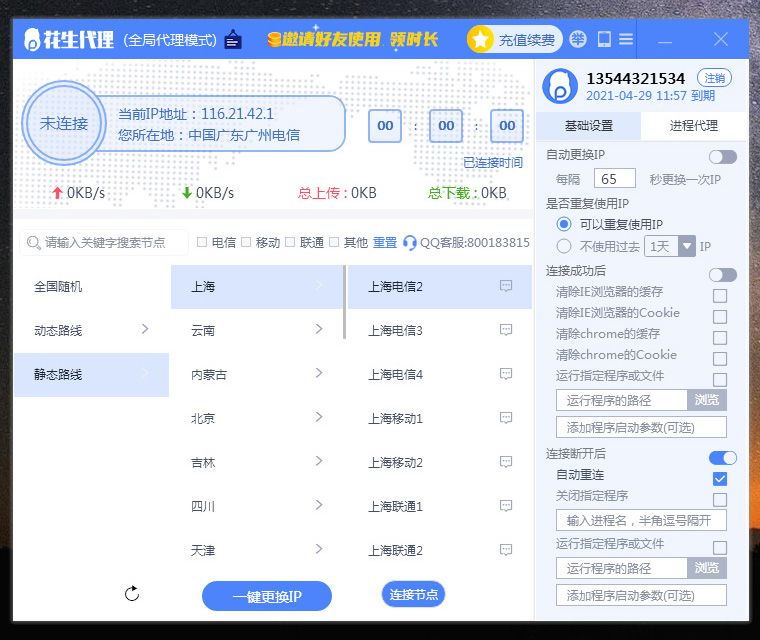Viewport: 760px width, 640px height.
Task: Select the 不使用过去 radio option
Action: [x=564, y=245]
